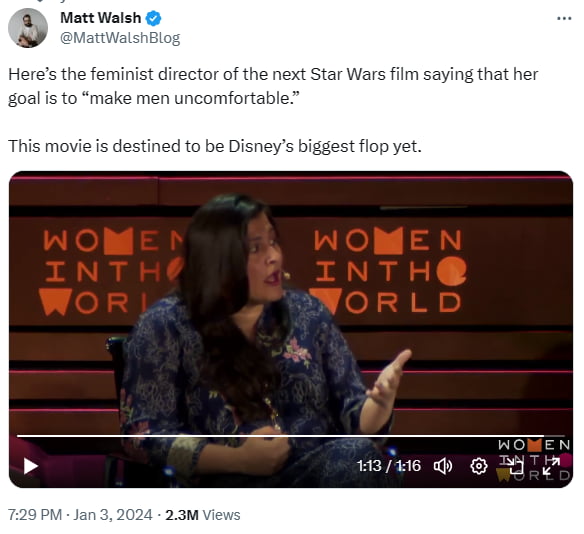Click the 2.3M Views count
Viewport: 584px width, 534px height.
[203, 515]
